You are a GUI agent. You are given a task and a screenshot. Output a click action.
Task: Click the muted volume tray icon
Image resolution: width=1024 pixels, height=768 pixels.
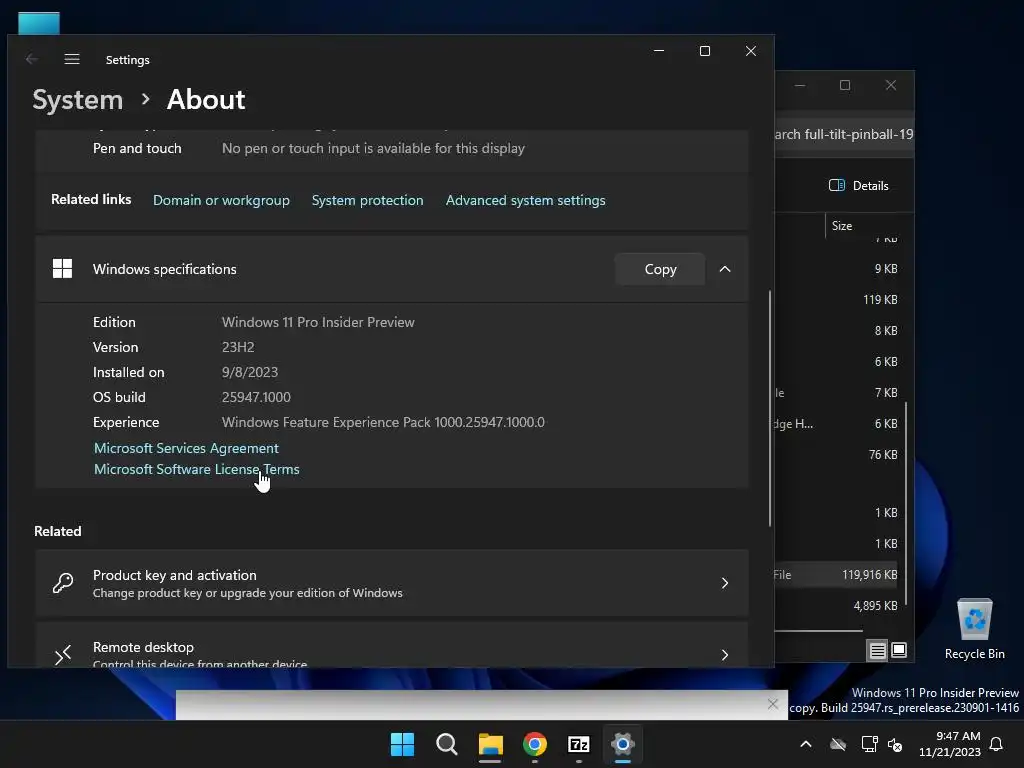(895, 744)
